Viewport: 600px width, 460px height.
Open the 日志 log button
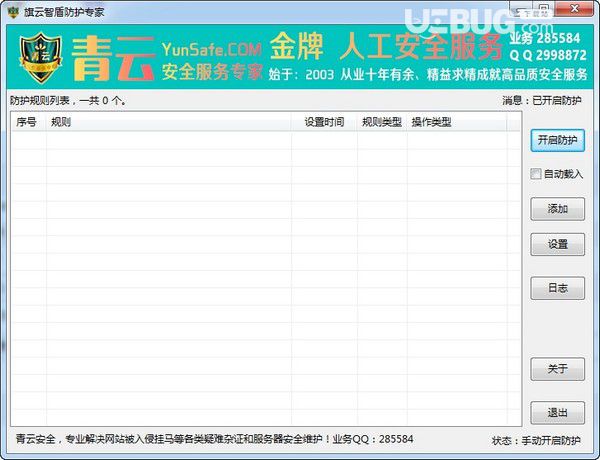click(x=558, y=288)
